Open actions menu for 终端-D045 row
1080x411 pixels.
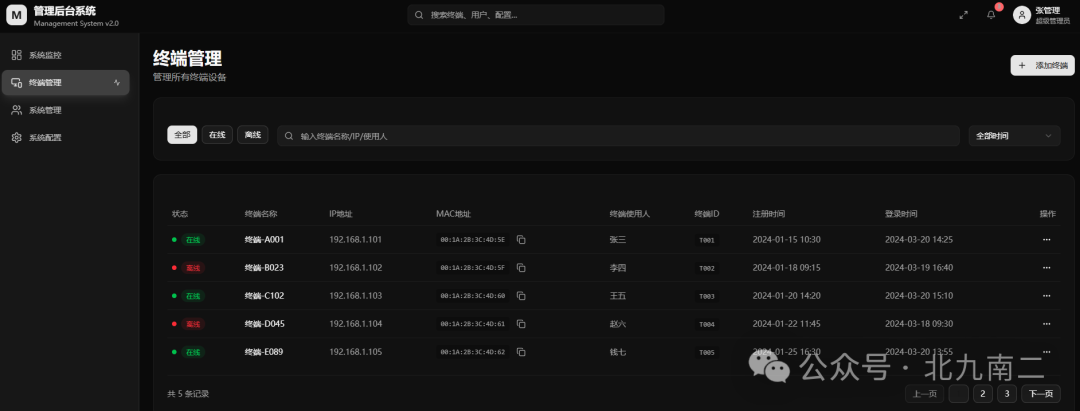pos(1046,324)
